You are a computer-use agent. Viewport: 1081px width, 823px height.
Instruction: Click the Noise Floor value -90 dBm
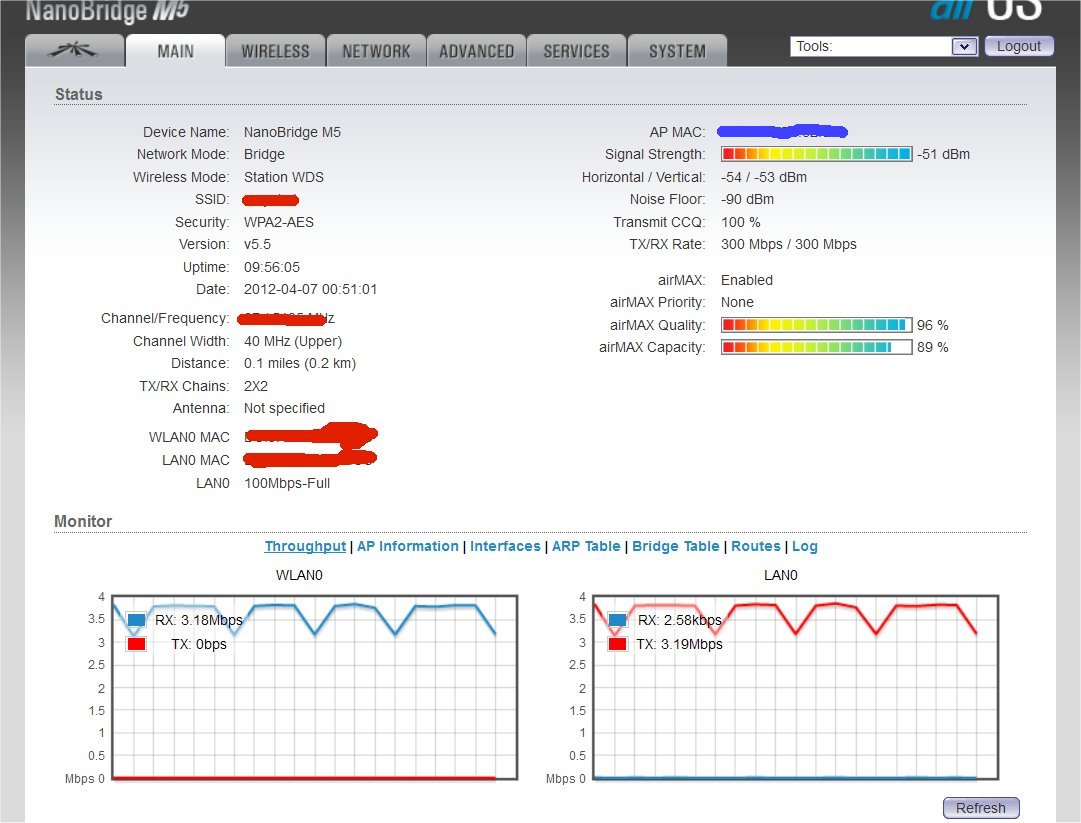click(747, 199)
